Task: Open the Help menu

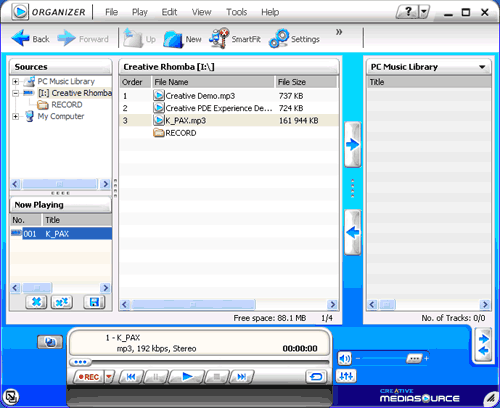Action: pos(270,12)
